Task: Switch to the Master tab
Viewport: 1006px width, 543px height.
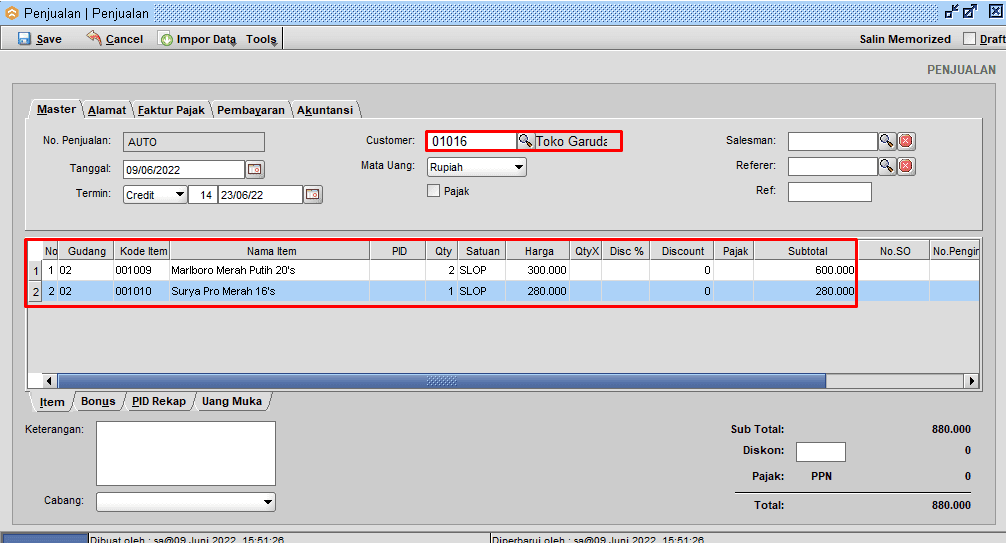Action: [56, 109]
